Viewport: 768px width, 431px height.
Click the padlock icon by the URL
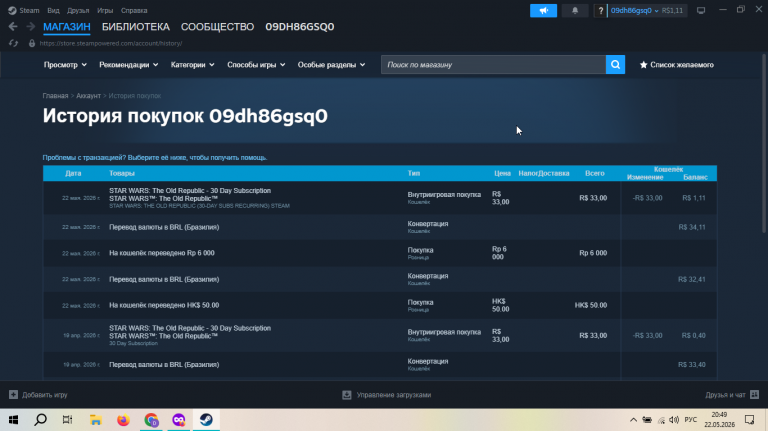tap(32, 43)
